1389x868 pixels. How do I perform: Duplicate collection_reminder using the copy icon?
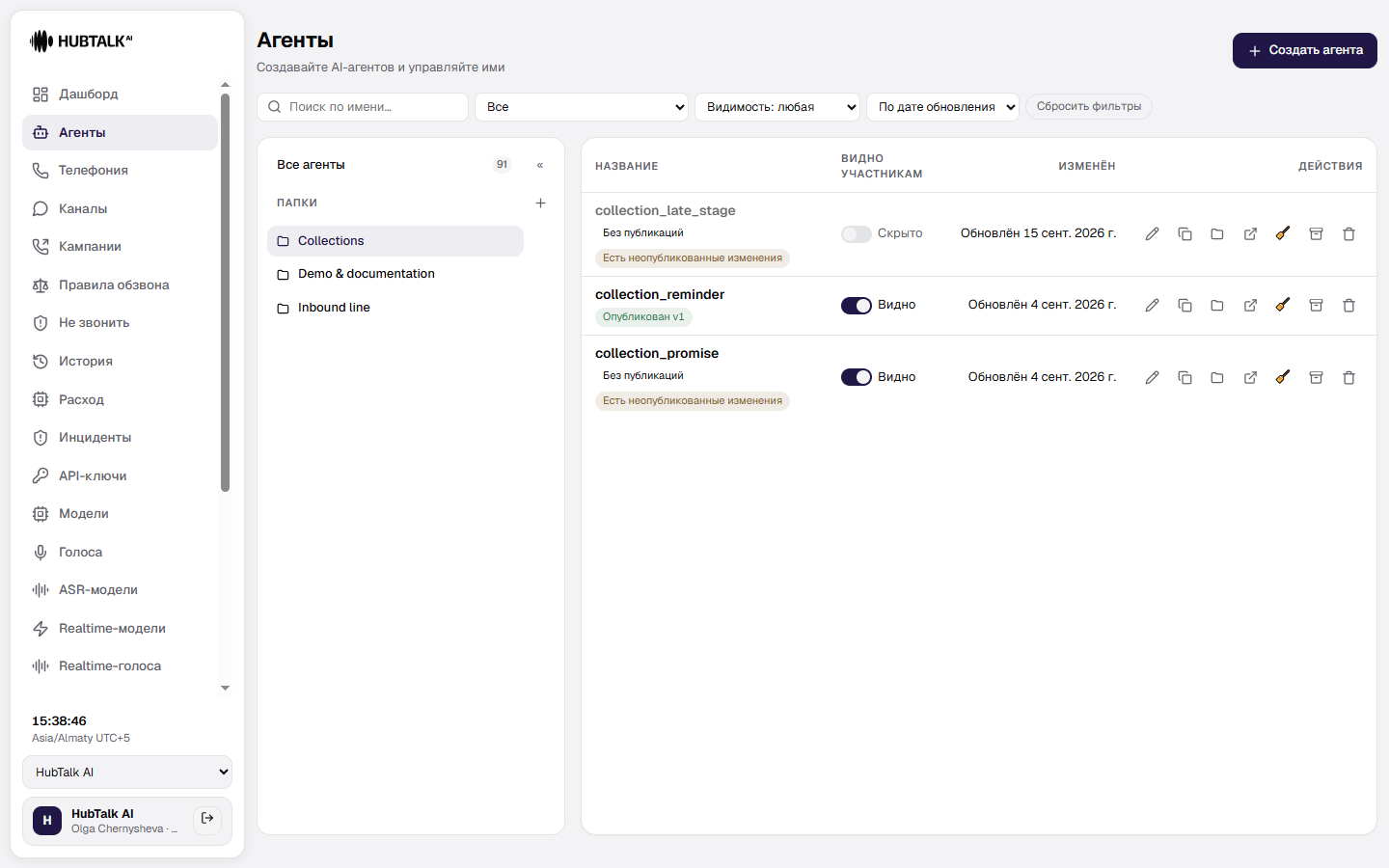(x=1185, y=306)
